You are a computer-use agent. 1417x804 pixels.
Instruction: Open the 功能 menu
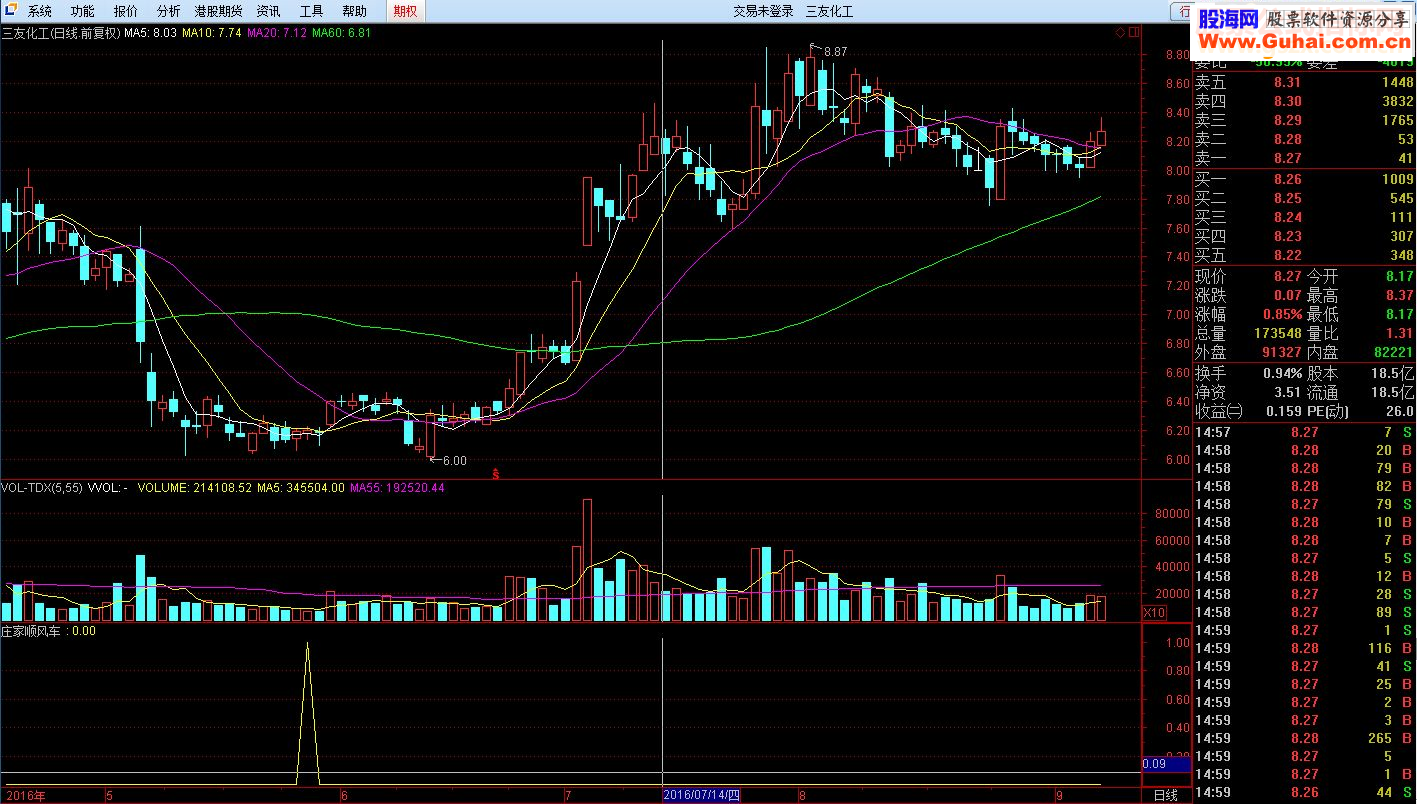(83, 12)
